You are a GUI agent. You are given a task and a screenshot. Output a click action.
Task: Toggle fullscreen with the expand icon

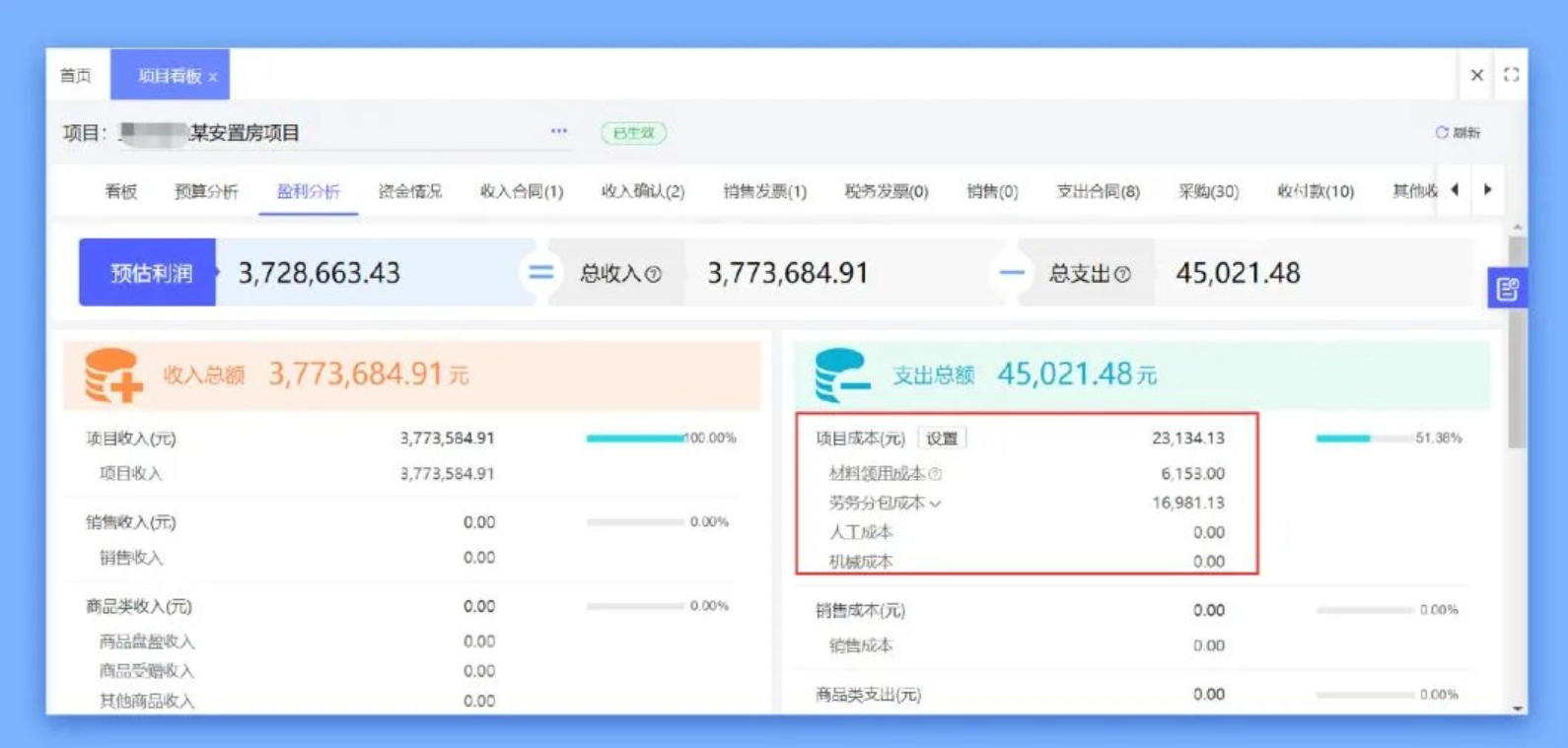1511,75
